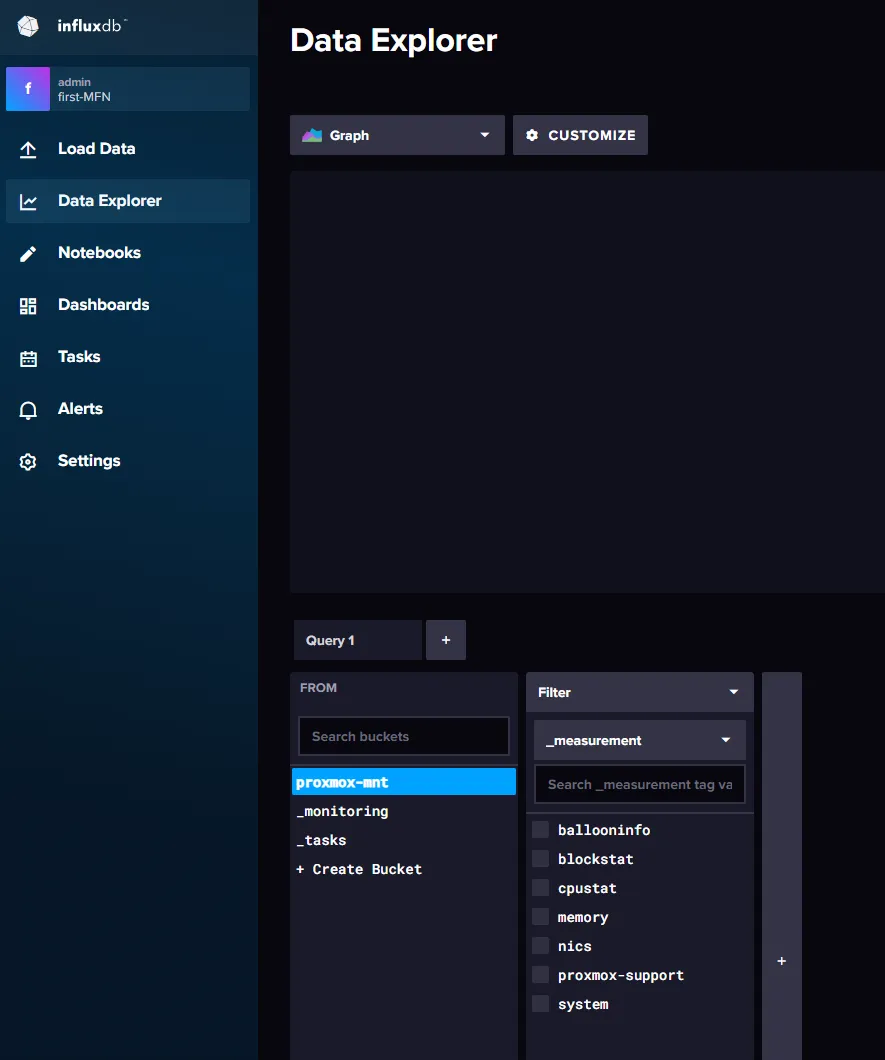Check the memory measurement checkbox
The width and height of the screenshot is (885, 1060).
(x=540, y=917)
